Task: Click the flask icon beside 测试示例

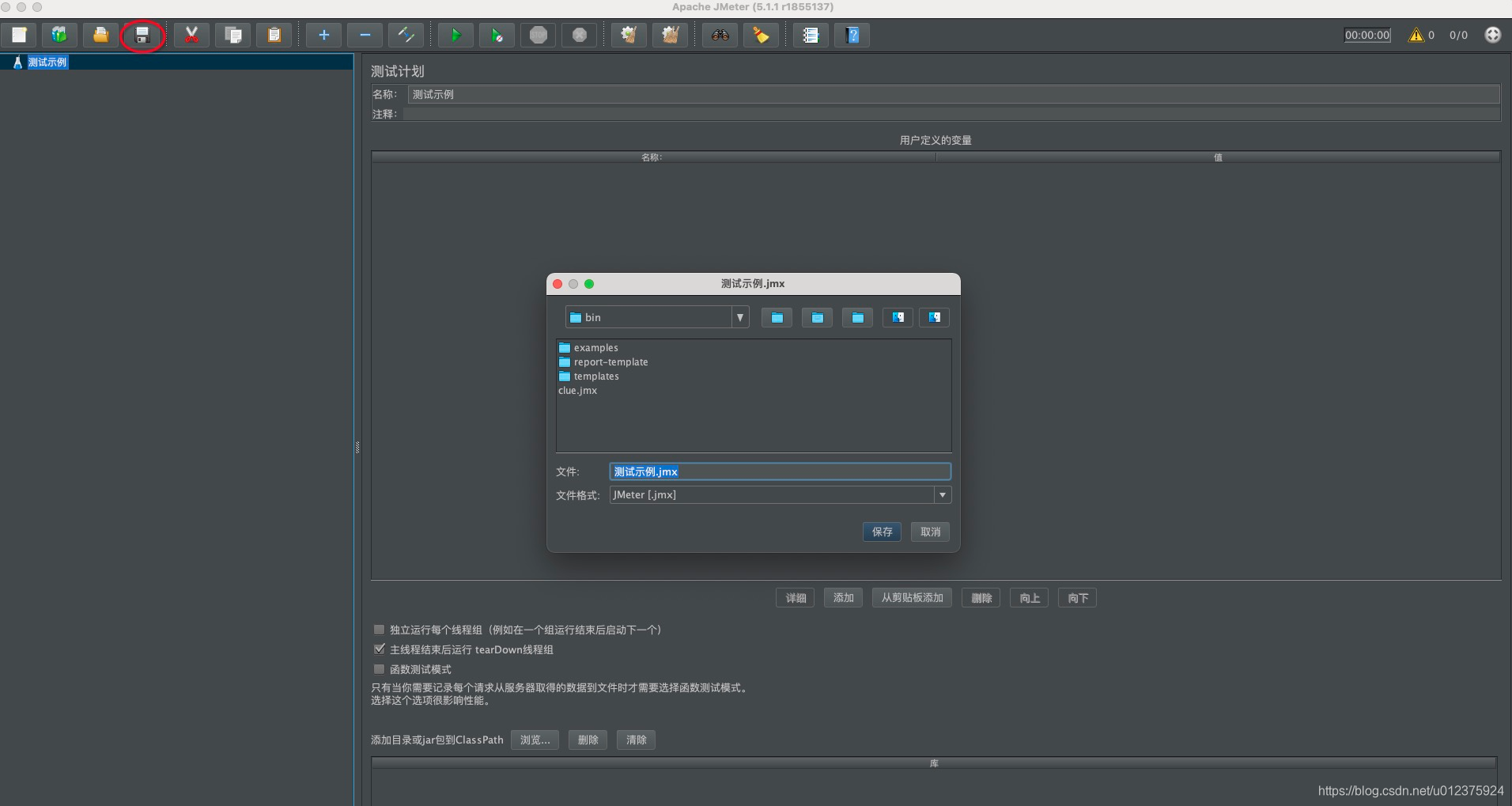Action: (17, 62)
